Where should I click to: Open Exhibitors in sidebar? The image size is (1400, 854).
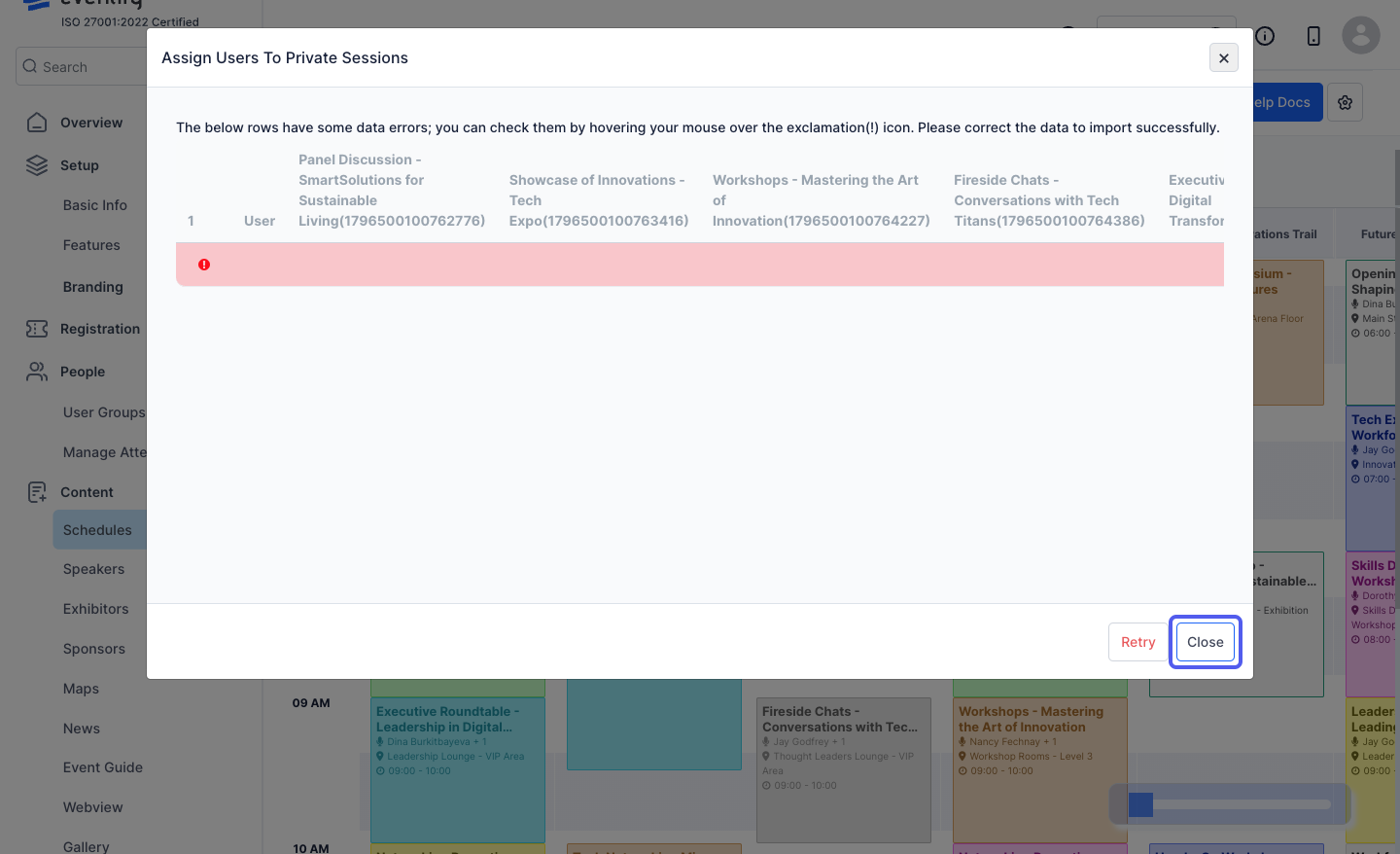point(96,609)
